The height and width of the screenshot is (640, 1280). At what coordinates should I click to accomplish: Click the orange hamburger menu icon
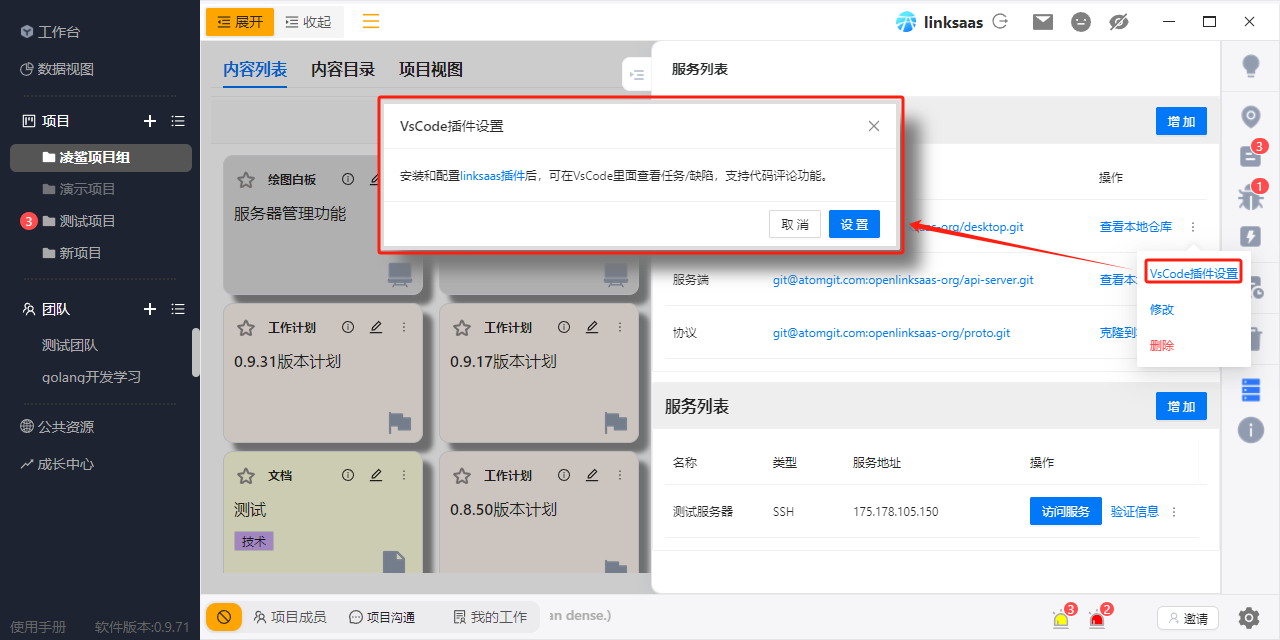(371, 21)
